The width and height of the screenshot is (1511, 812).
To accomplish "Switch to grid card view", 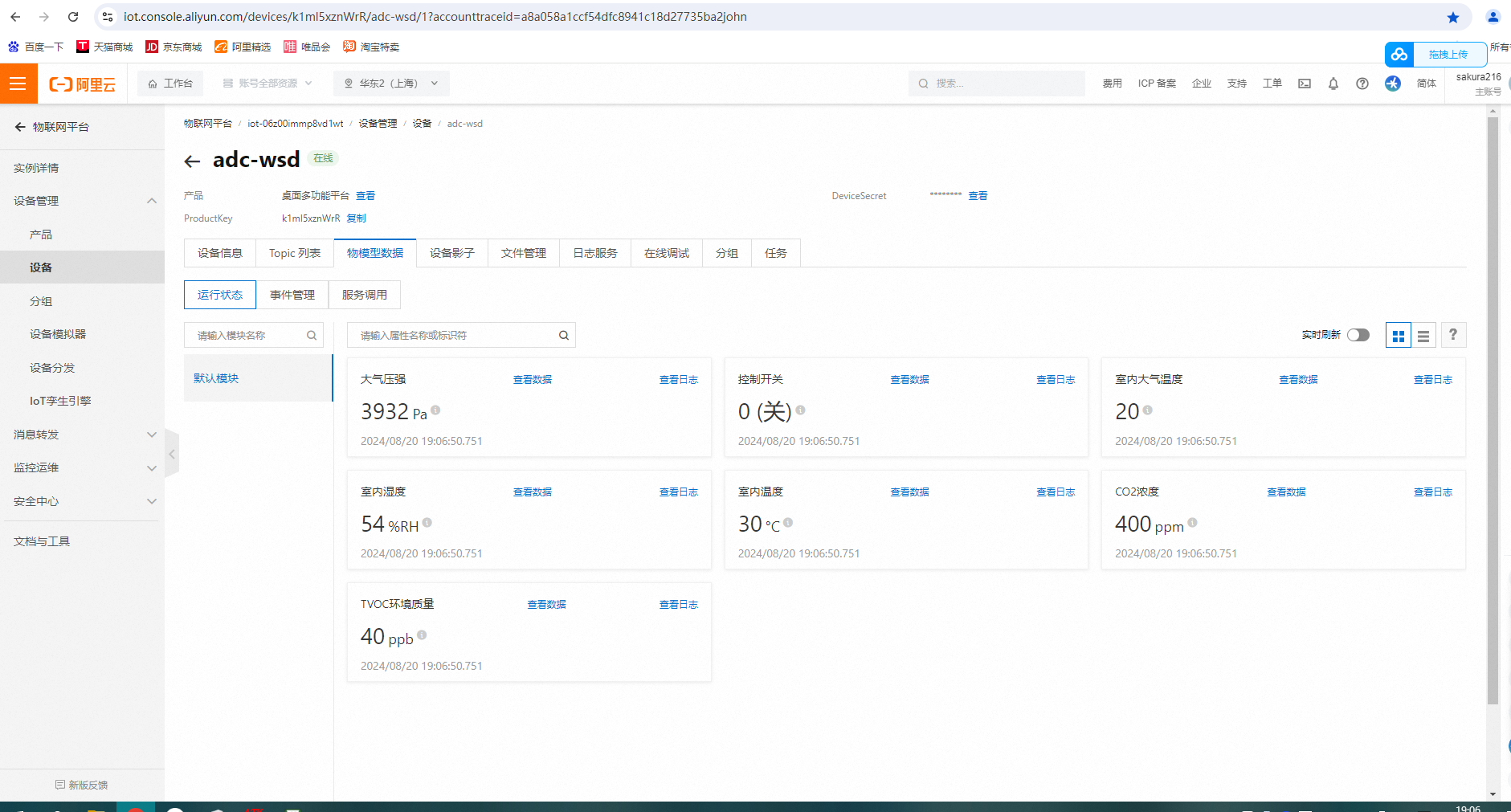I will [1399, 336].
